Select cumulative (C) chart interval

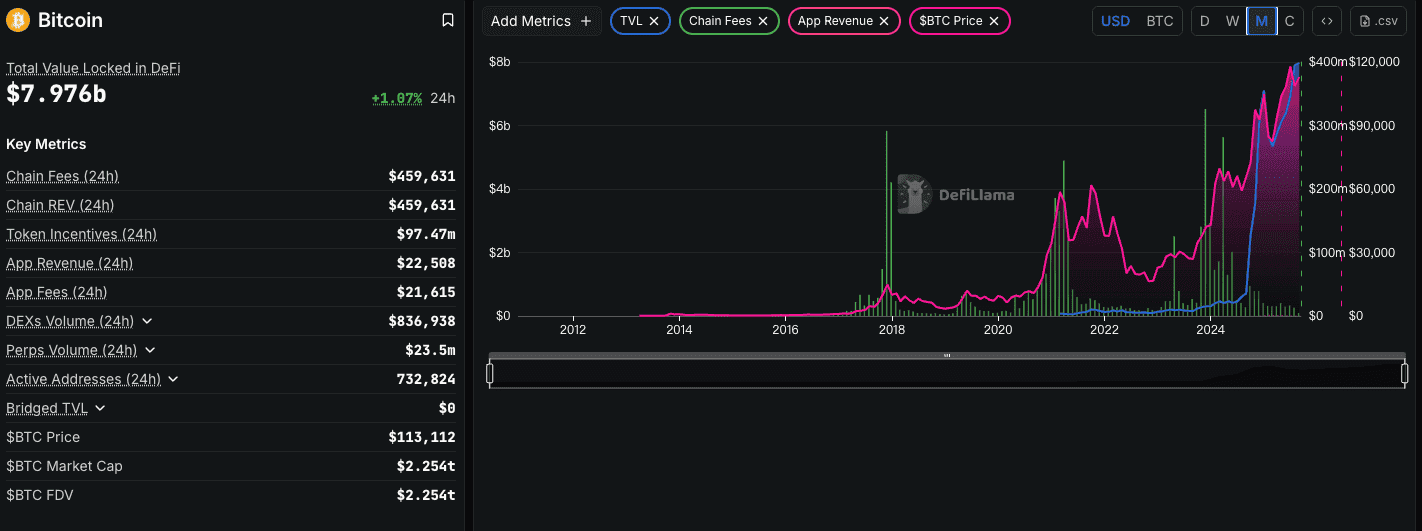tap(1289, 20)
